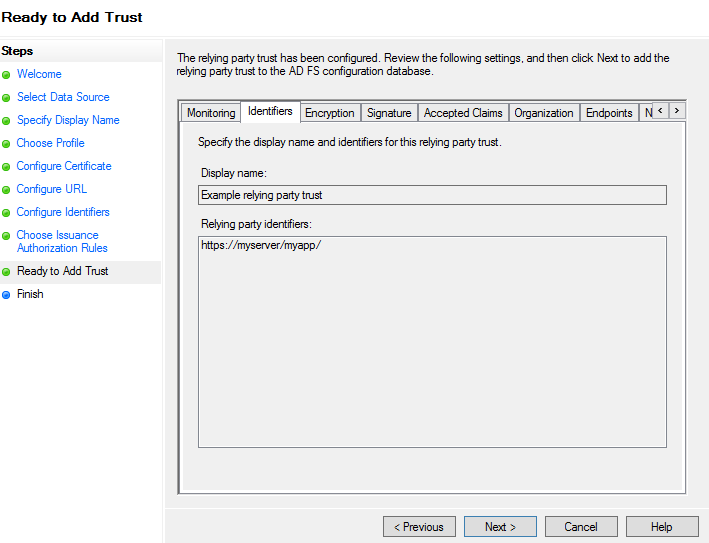Screen dimensions: 709x543
Task: Click green bullet beside Choose Profile
Action: [x=6, y=144]
